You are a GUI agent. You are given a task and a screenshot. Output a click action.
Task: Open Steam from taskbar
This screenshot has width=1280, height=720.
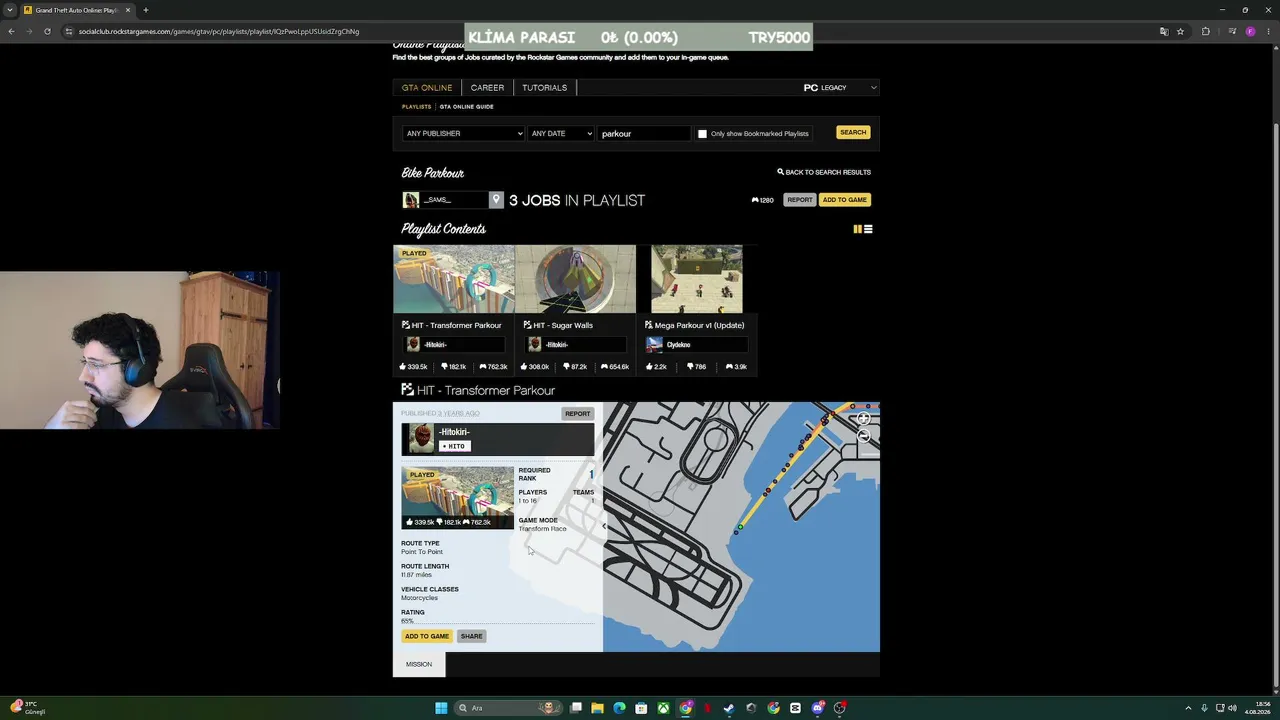[x=729, y=708]
